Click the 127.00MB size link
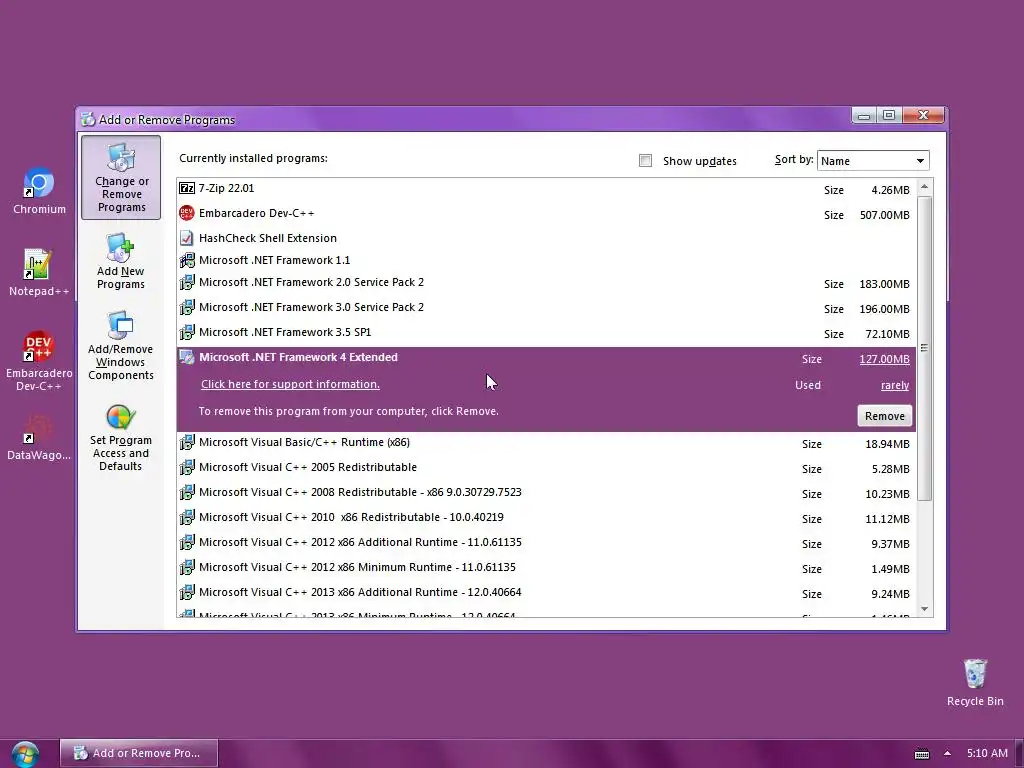The width and height of the screenshot is (1024, 768). coord(884,359)
